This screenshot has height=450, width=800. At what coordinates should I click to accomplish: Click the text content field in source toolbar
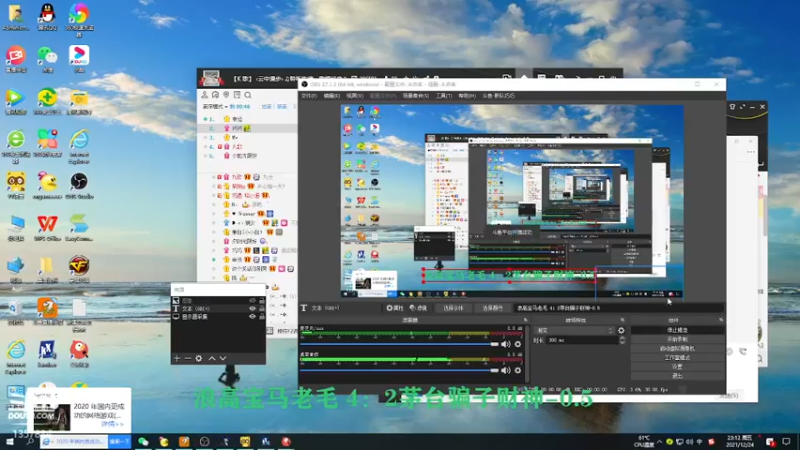pos(619,308)
